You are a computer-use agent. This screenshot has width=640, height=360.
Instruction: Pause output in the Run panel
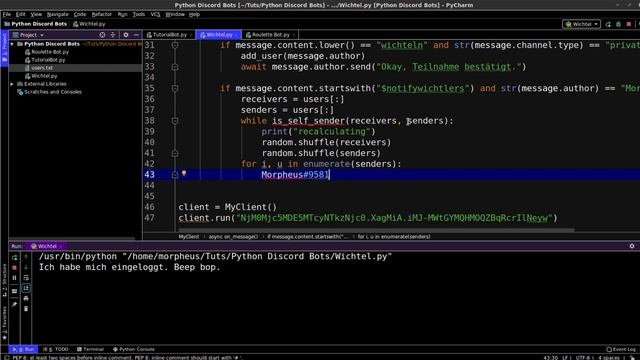click(15, 278)
